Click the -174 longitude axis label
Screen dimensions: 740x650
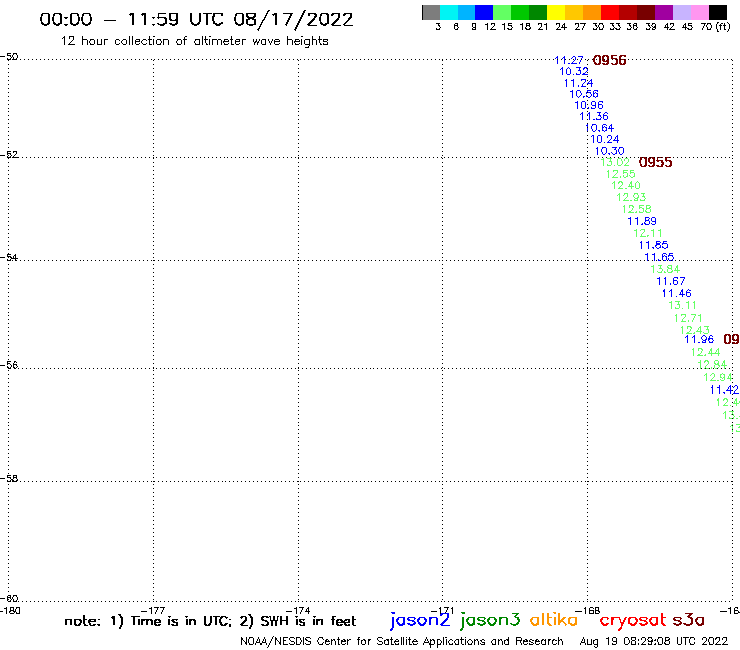pos(298,610)
